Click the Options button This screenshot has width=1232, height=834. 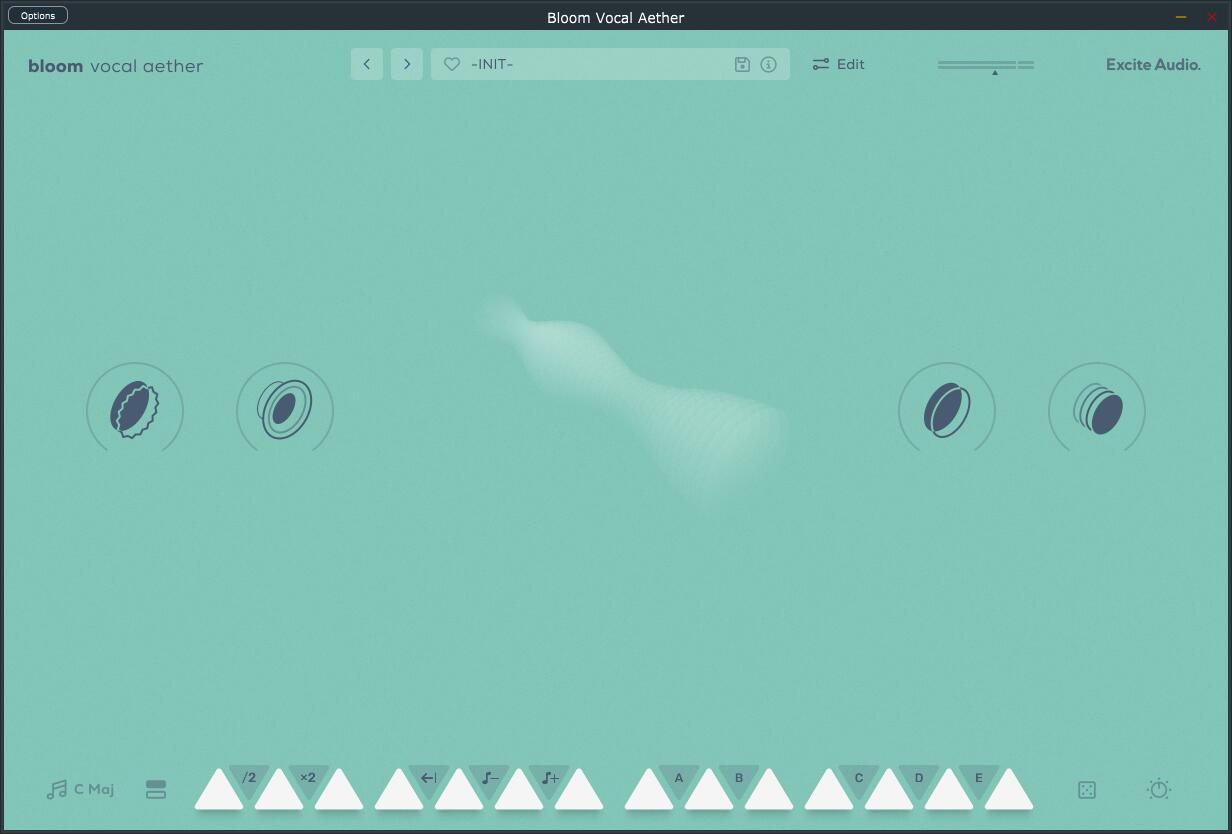tap(37, 15)
